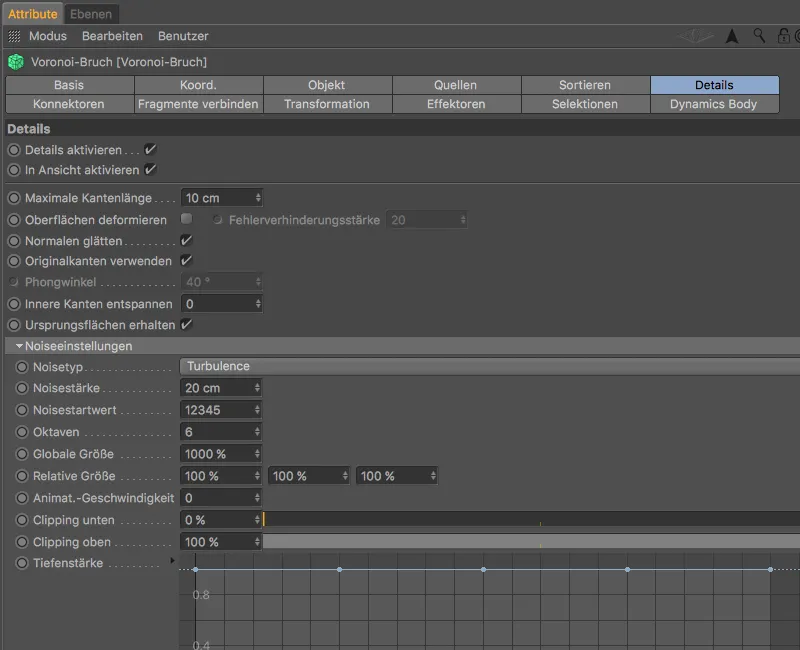Switch to the Ebenen tab
Screen dimensions: 800x650
coord(91,14)
